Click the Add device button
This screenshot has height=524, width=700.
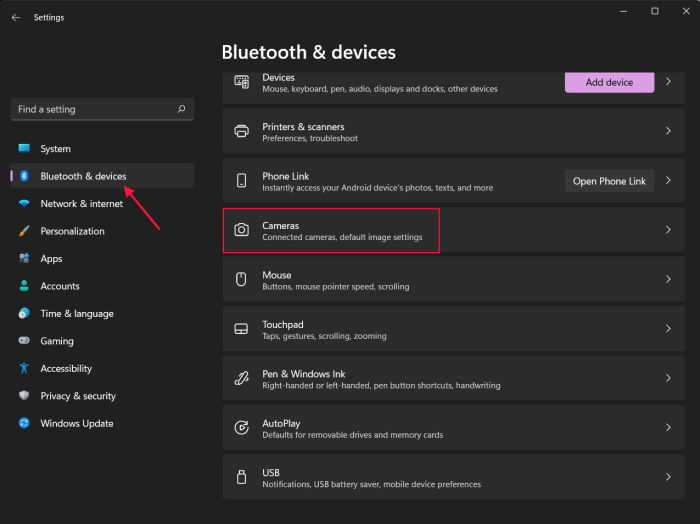[x=609, y=82]
